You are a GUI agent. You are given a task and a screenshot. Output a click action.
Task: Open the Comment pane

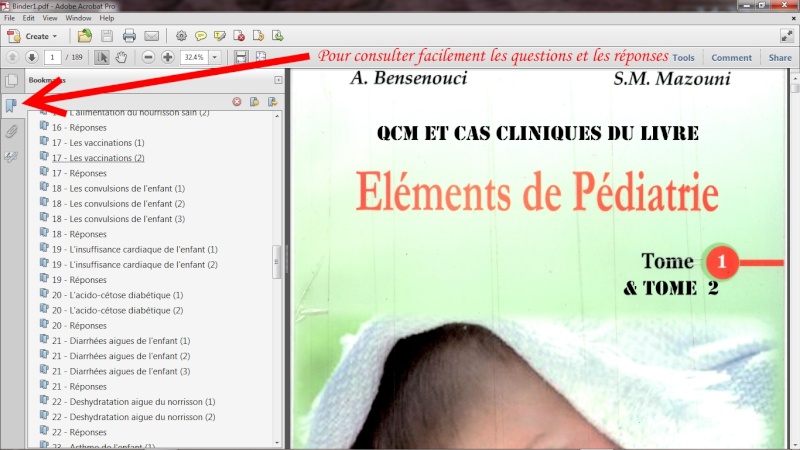[731, 58]
